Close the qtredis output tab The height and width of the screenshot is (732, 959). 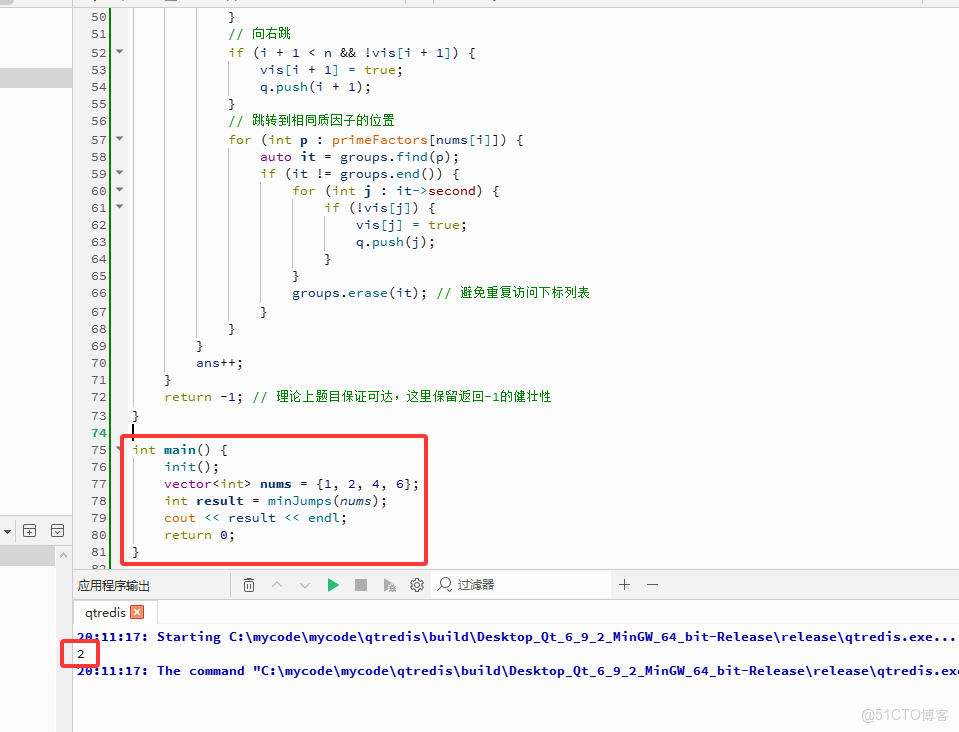(x=138, y=612)
